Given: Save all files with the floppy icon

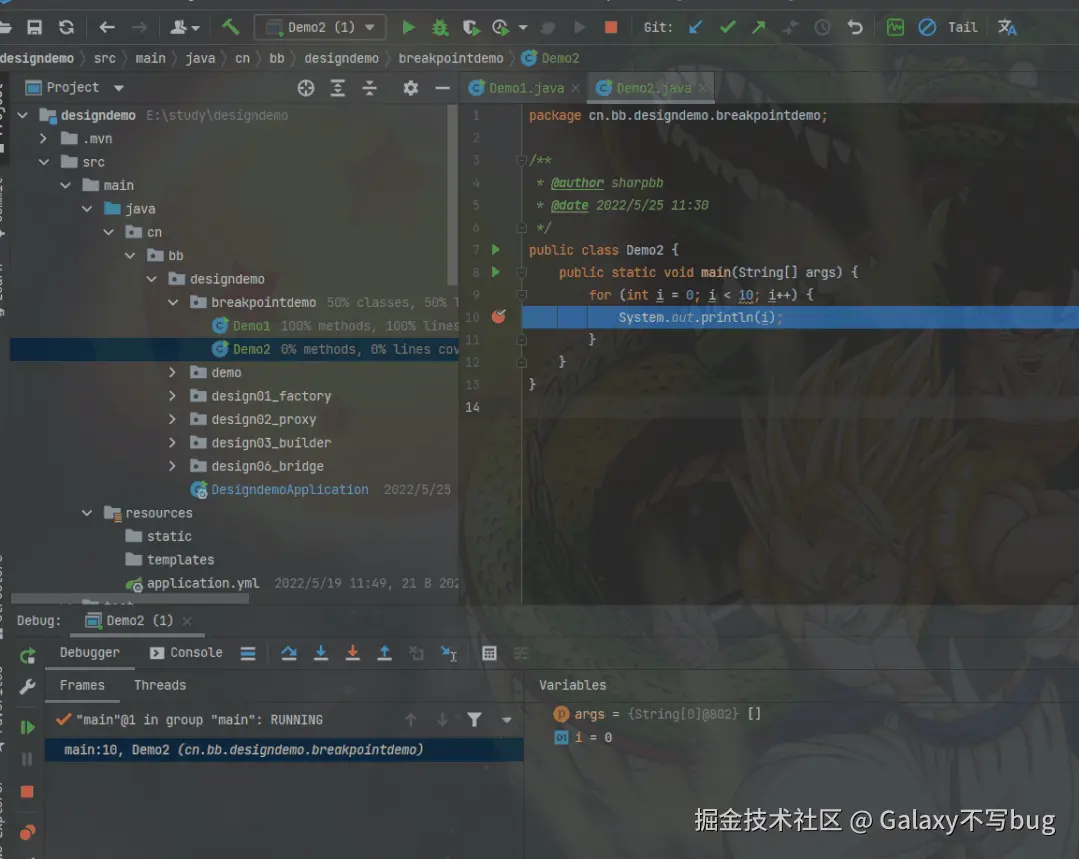Looking at the screenshot, I should (34, 28).
